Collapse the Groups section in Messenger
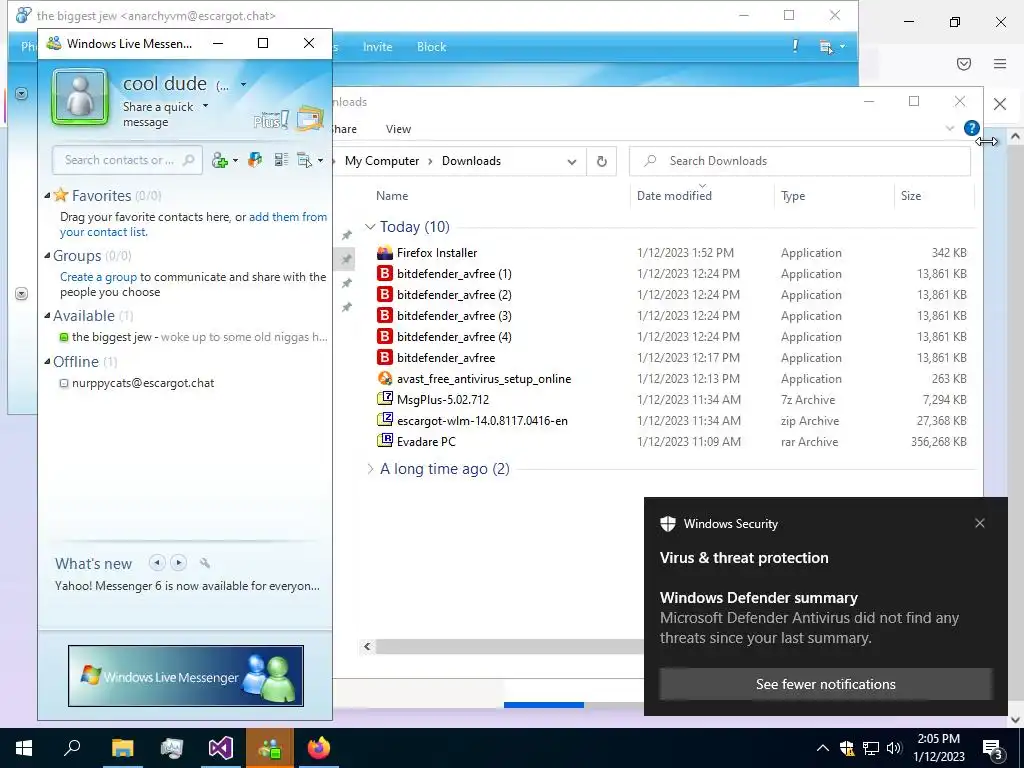The image size is (1024, 768). tap(48, 256)
